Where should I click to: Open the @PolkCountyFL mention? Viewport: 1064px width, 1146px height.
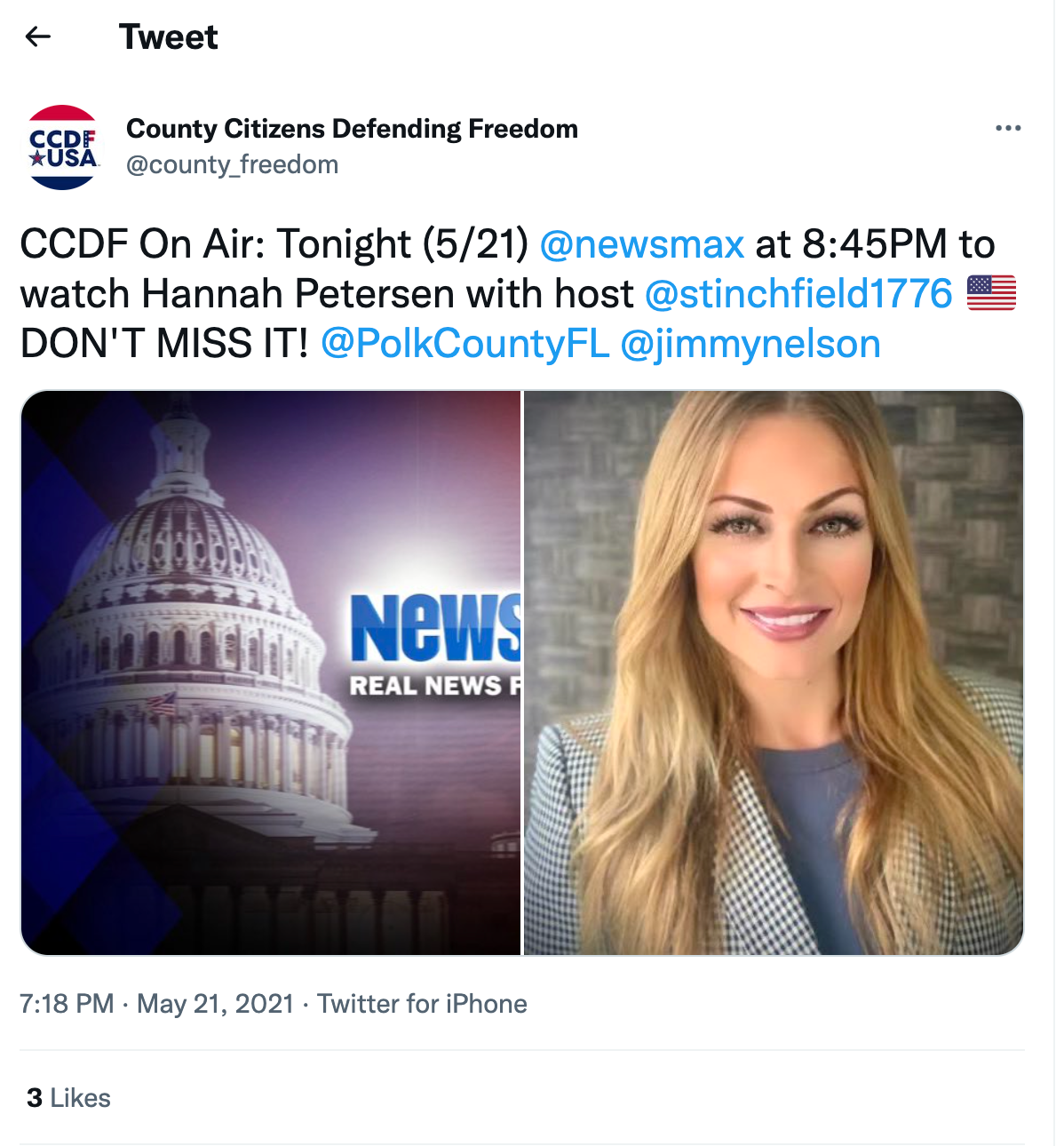tap(465, 344)
